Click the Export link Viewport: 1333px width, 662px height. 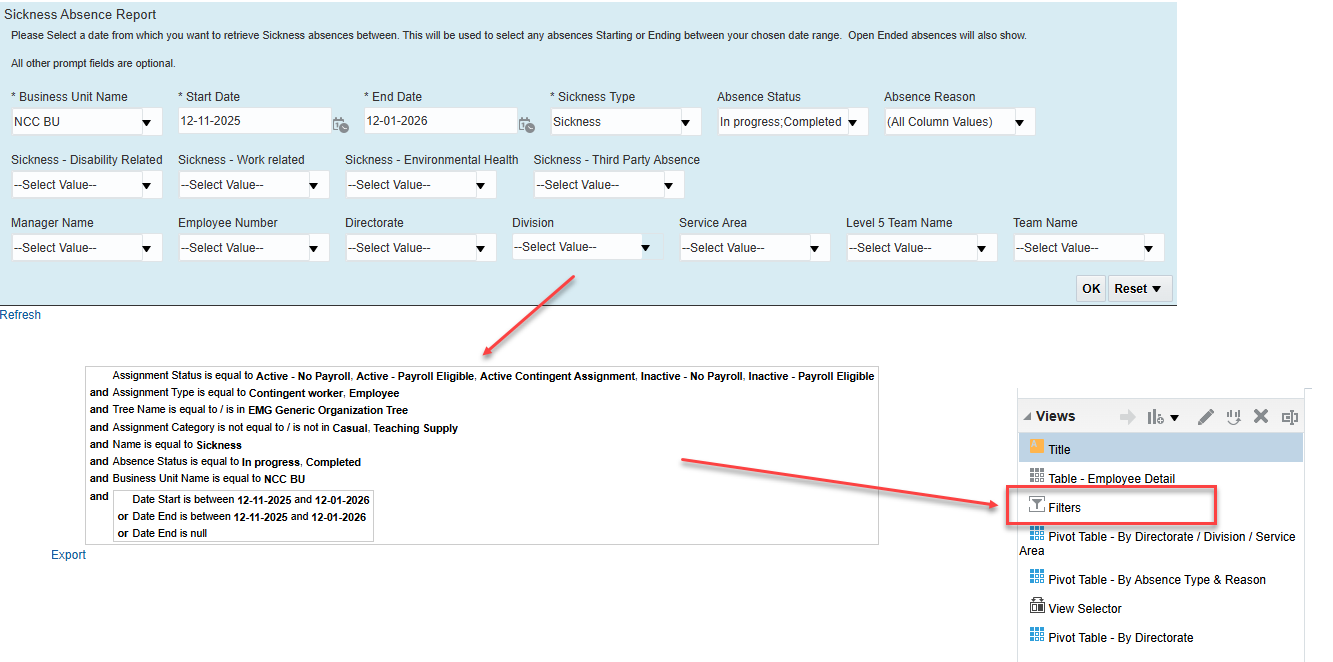click(69, 555)
